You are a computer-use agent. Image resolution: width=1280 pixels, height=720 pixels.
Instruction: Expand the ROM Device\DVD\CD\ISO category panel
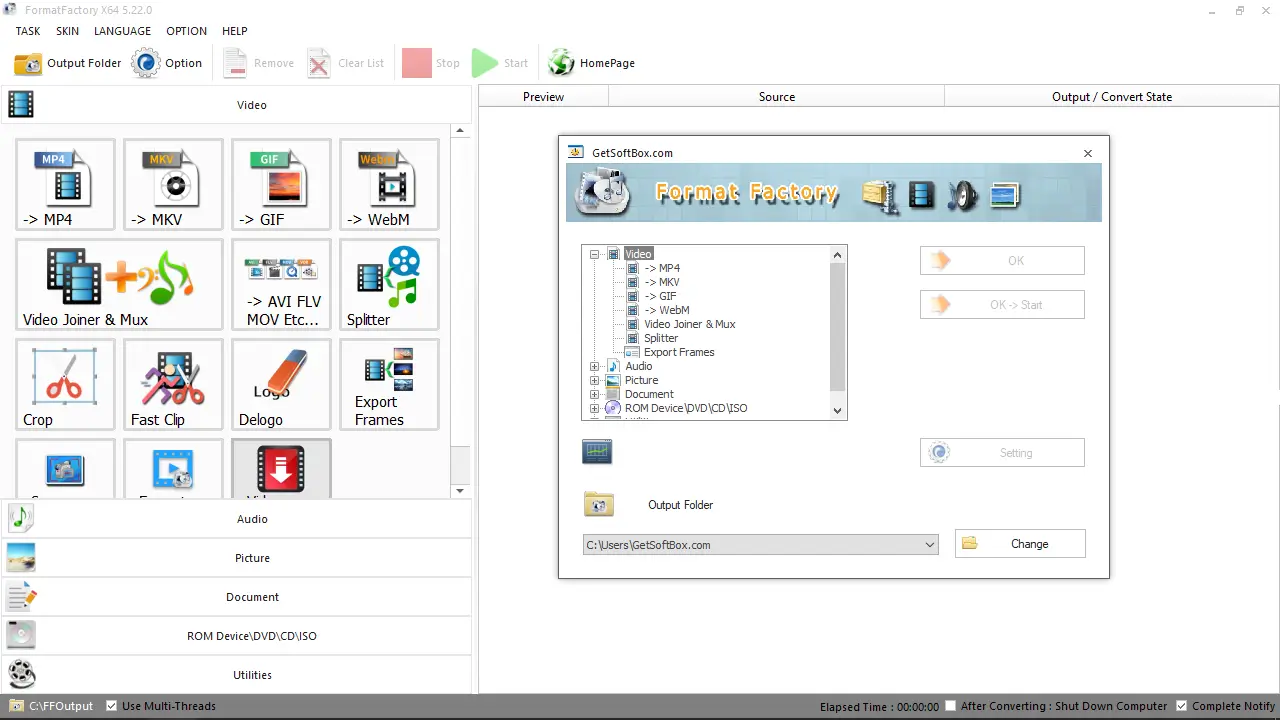[236, 636]
